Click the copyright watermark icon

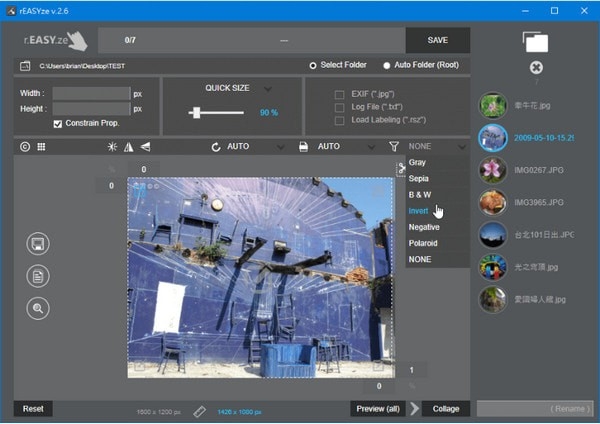click(x=25, y=146)
